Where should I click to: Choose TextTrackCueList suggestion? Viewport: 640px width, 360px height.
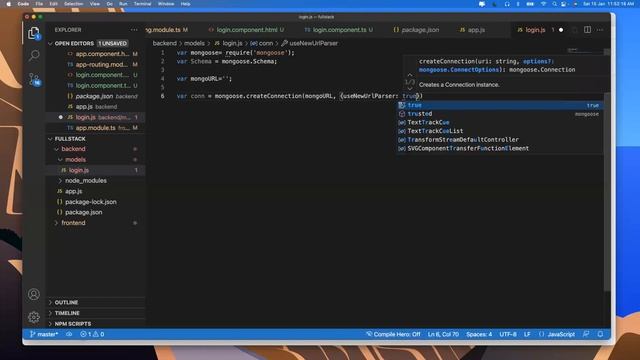pyautogui.click(x=500, y=131)
